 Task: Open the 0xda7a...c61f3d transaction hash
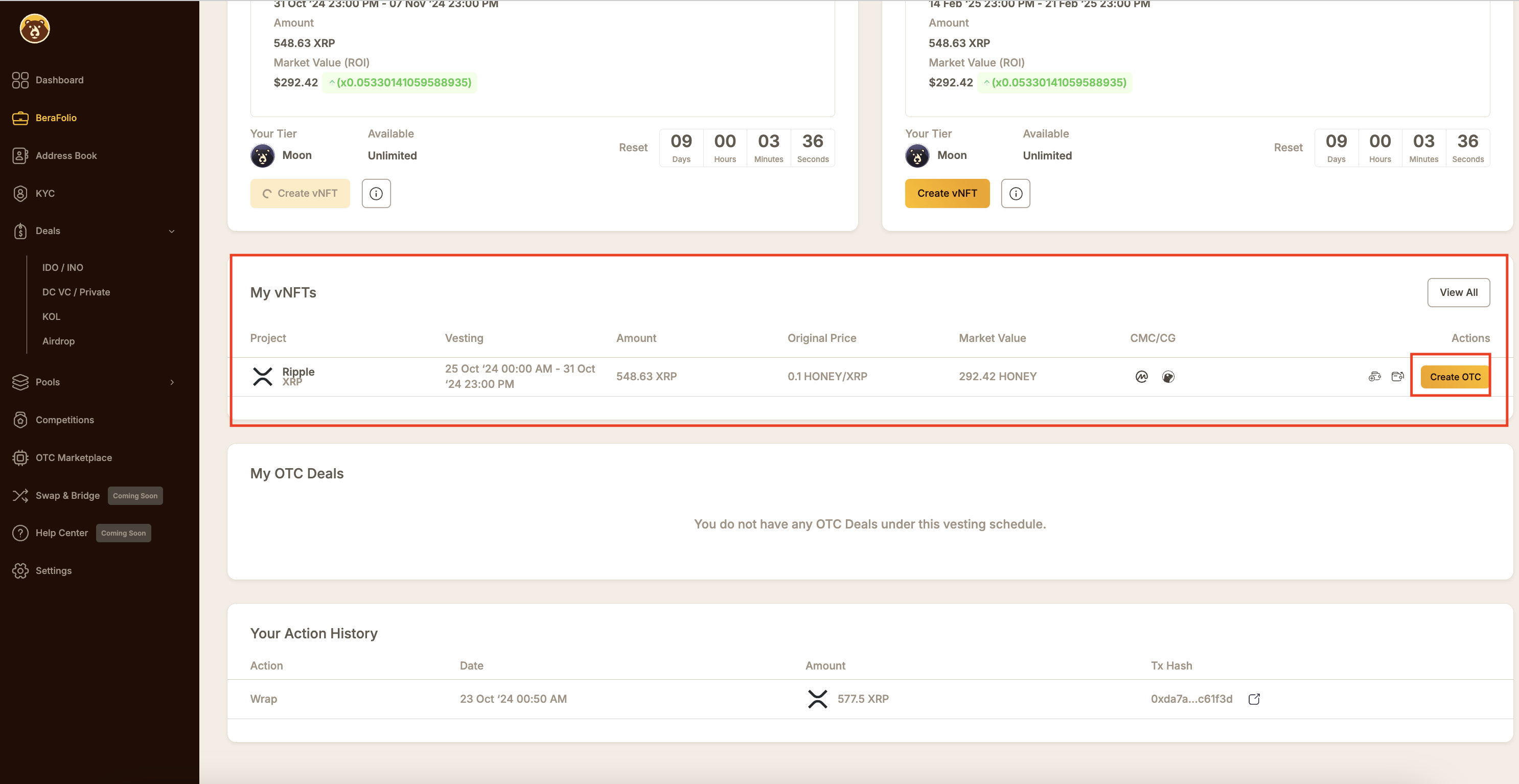point(1191,699)
